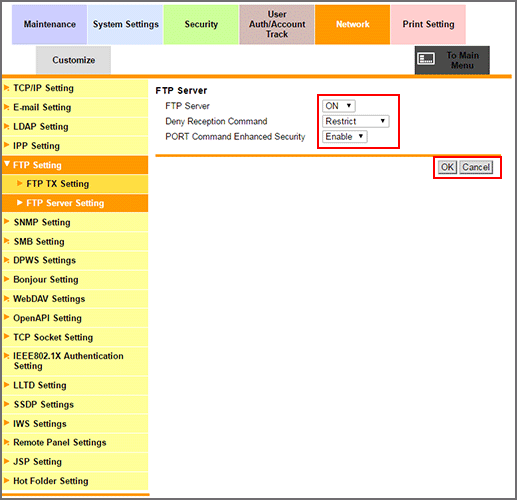The height and width of the screenshot is (500, 517).
Task: Click the arrow icon next to WebDAV Settings
Action: pos(7,298)
